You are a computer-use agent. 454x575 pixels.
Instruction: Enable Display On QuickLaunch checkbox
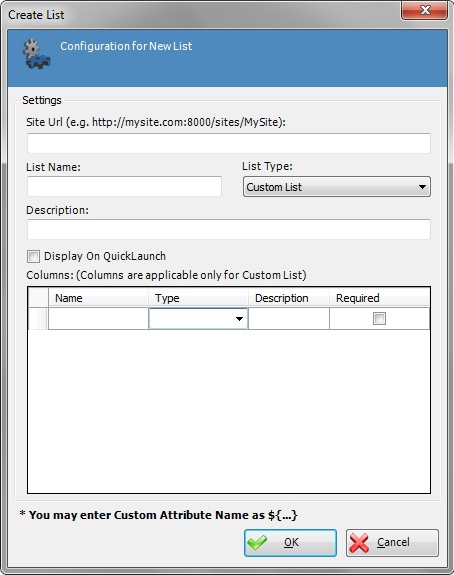pyautogui.click(x=33, y=256)
